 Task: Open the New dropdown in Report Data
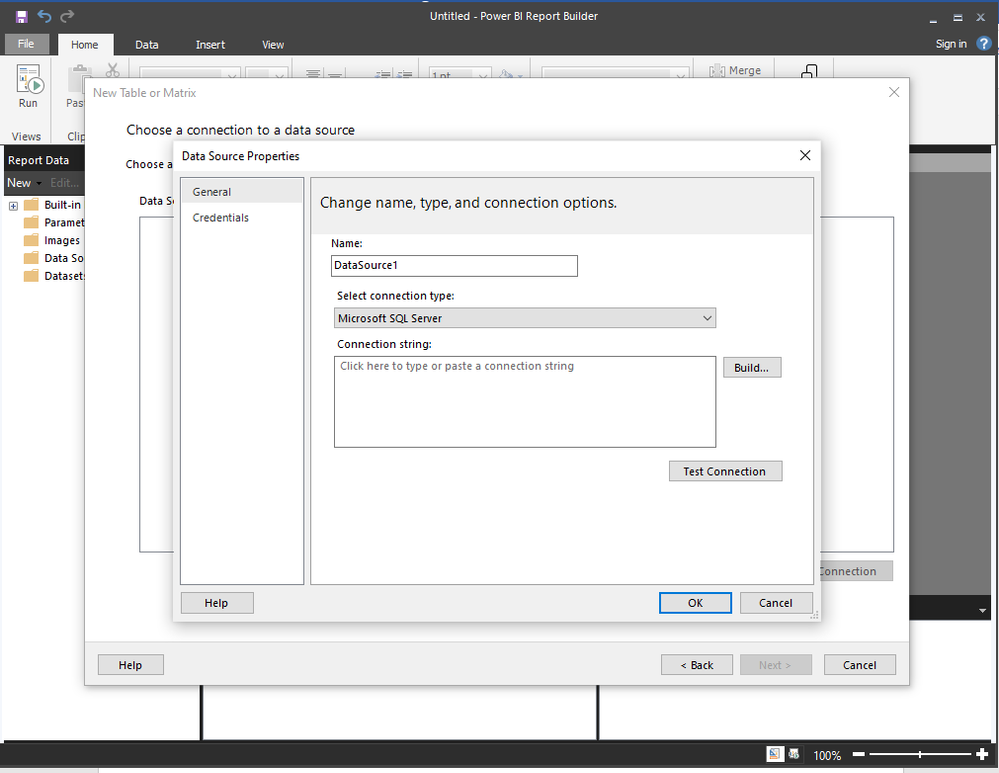pos(24,183)
